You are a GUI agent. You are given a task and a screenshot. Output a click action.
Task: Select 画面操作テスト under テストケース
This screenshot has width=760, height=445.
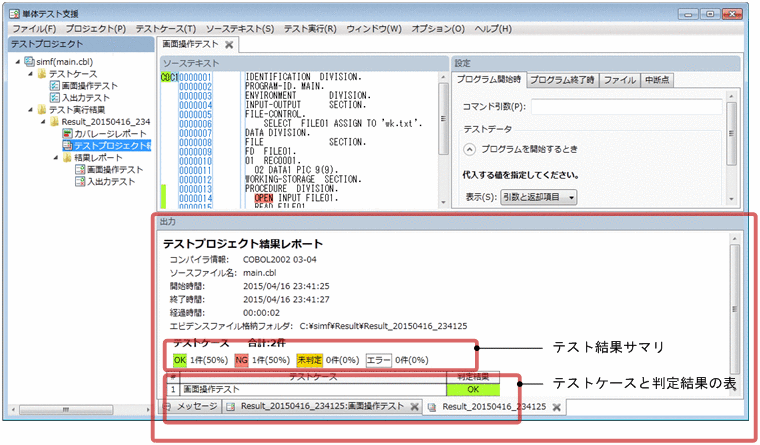90,86
